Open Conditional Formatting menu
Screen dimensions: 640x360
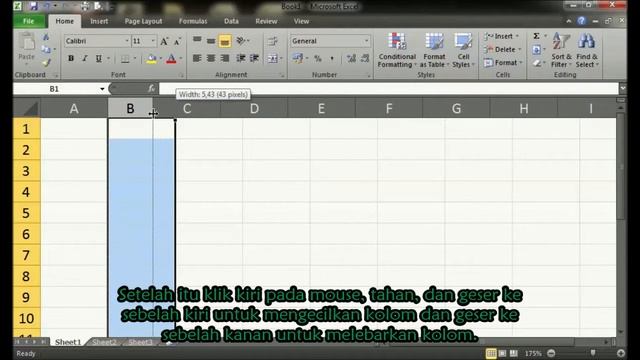click(397, 50)
